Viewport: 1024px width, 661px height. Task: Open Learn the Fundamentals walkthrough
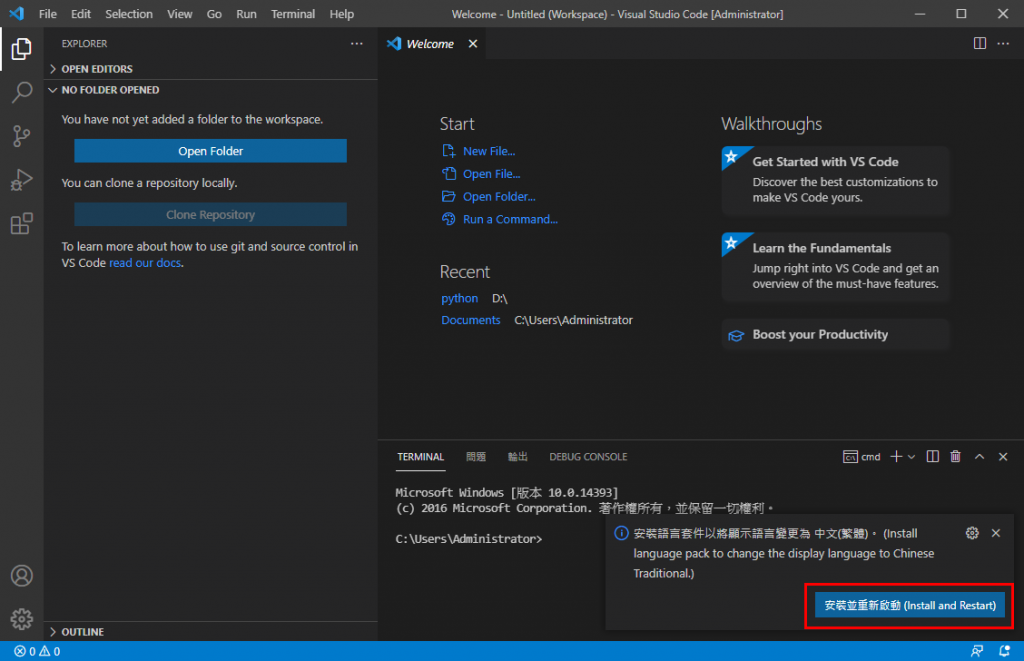coord(835,266)
